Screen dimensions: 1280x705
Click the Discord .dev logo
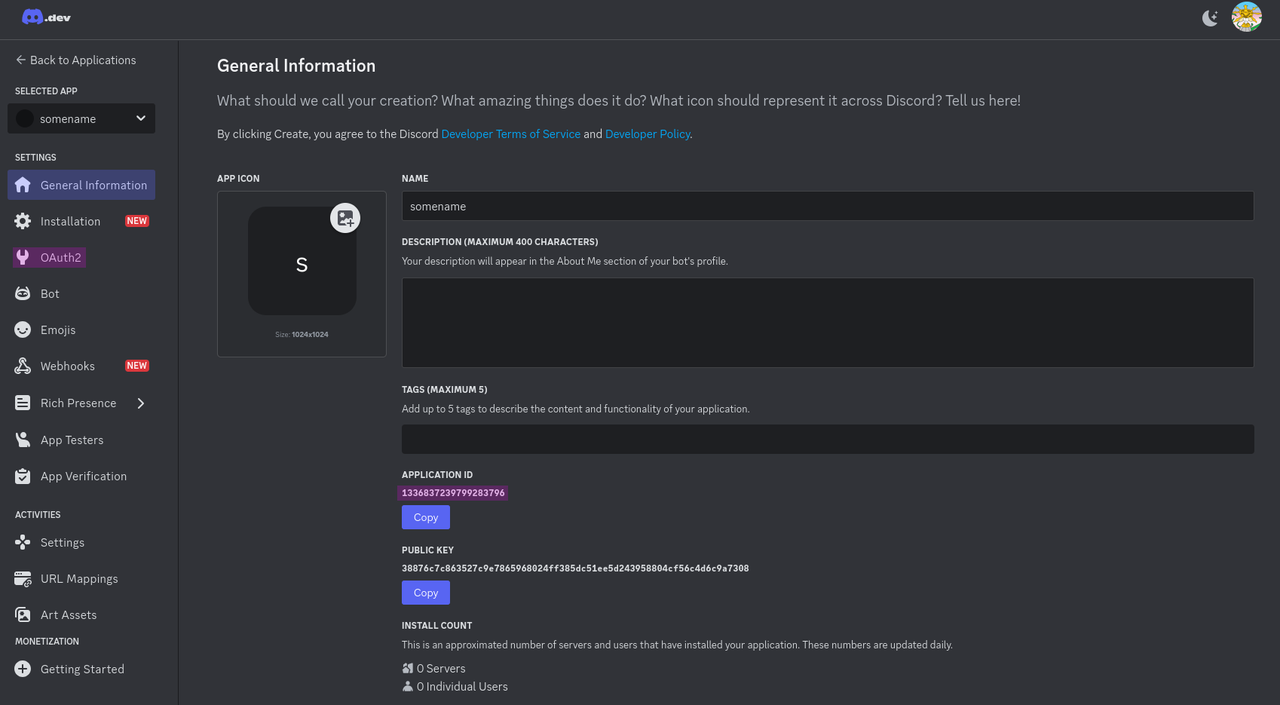(46, 17)
